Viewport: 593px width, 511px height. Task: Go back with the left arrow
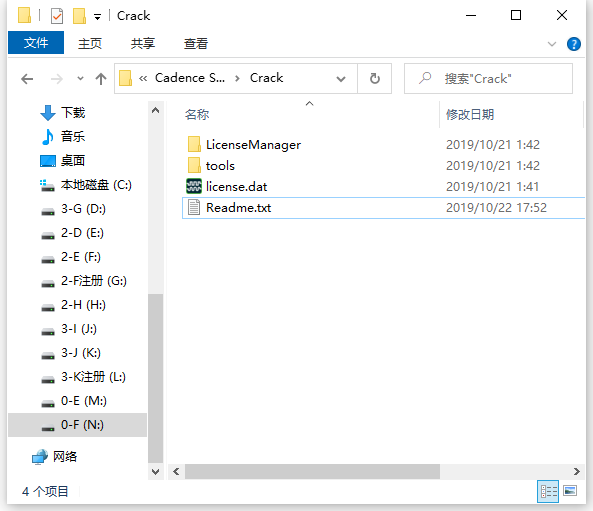coord(27,79)
